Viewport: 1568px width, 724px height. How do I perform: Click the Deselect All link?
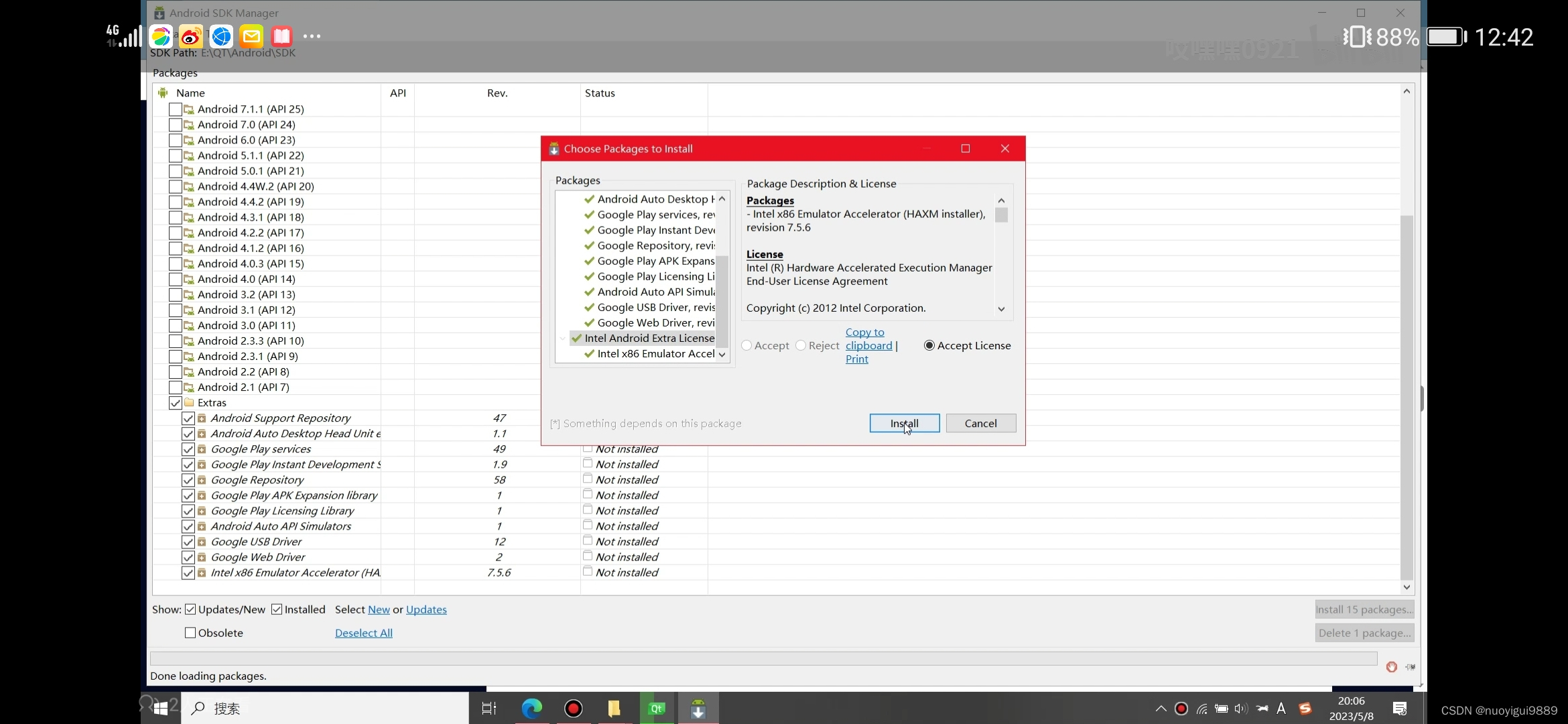click(364, 633)
